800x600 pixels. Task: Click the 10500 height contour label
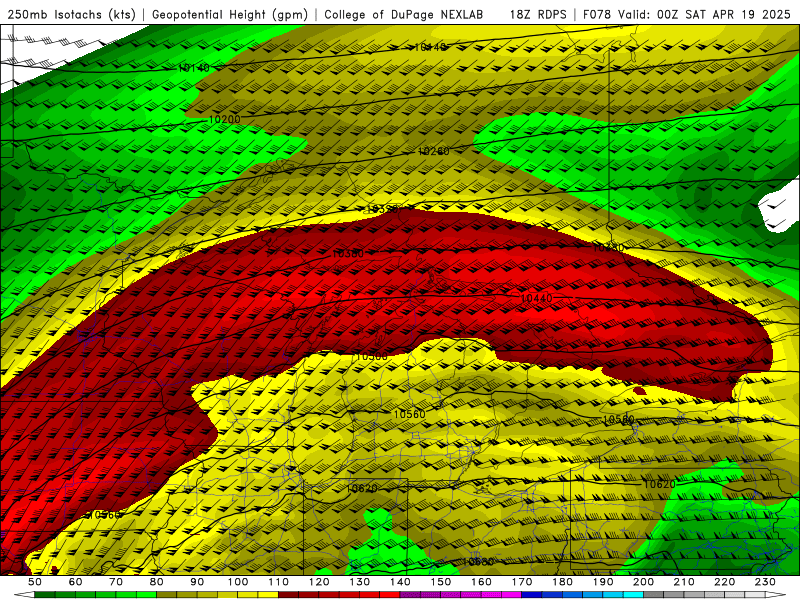pyautogui.click(x=371, y=357)
